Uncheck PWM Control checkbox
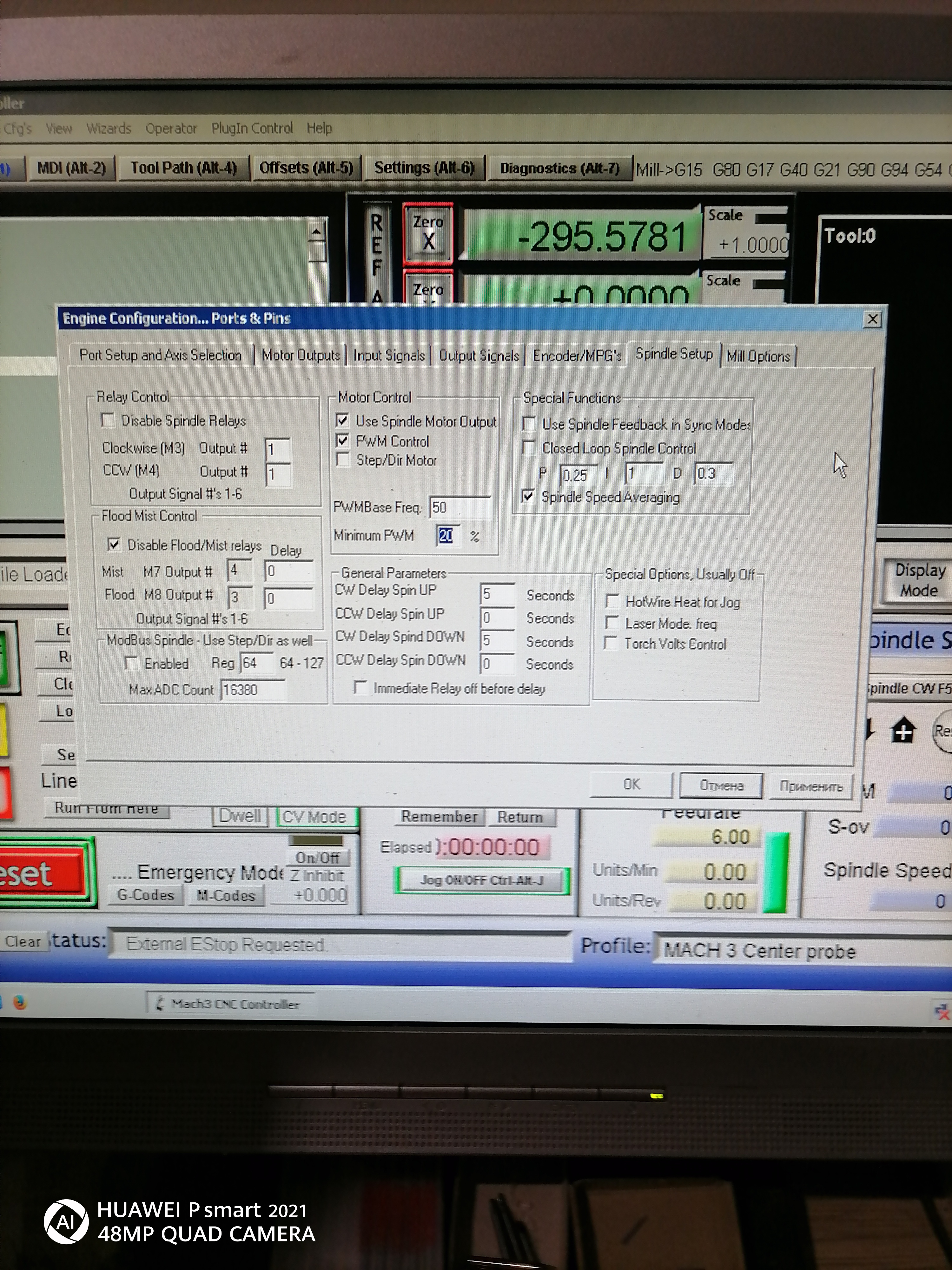952x1270 pixels. [x=343, y=441]
